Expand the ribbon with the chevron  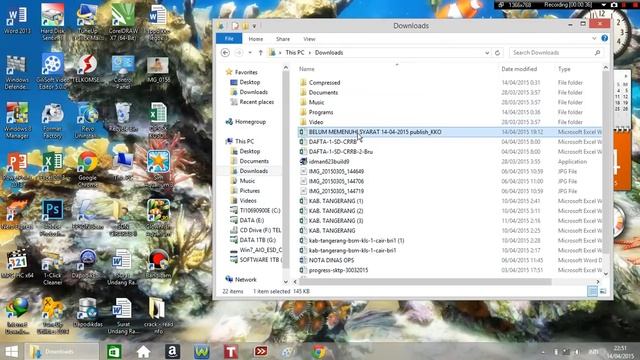[x=594, y=38]
